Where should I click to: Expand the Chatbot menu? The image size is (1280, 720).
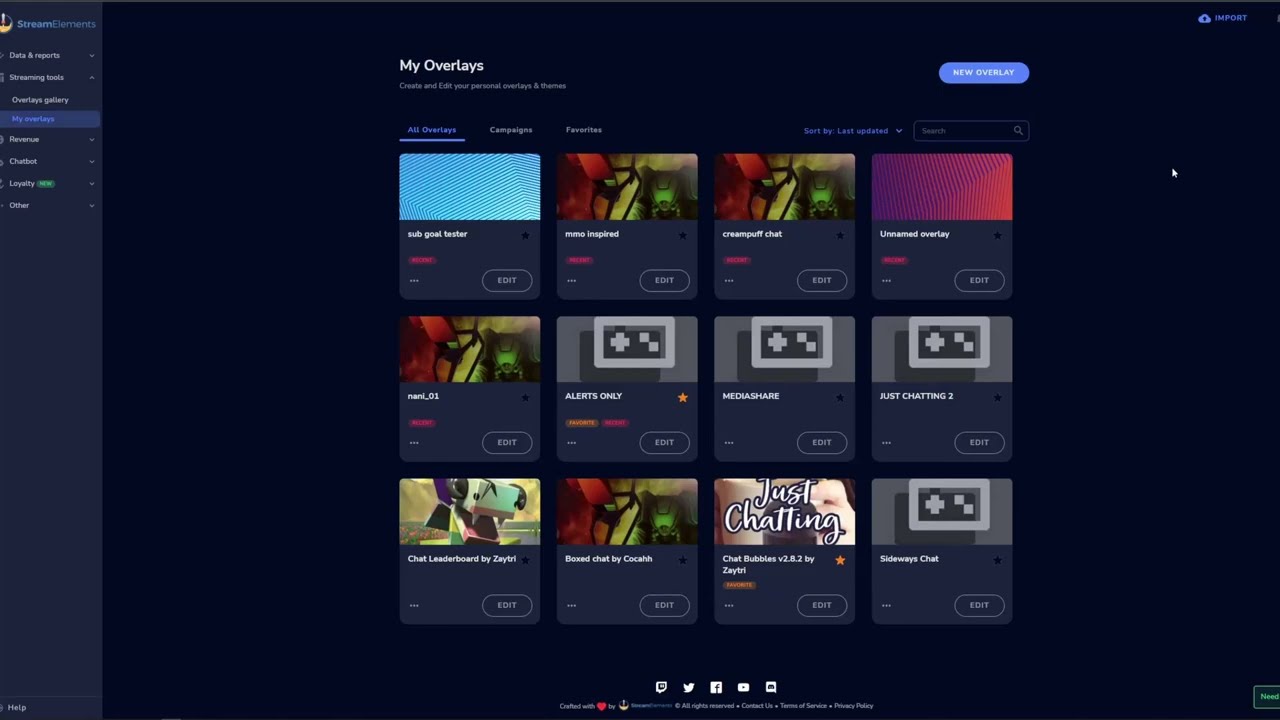click(49, 161)
